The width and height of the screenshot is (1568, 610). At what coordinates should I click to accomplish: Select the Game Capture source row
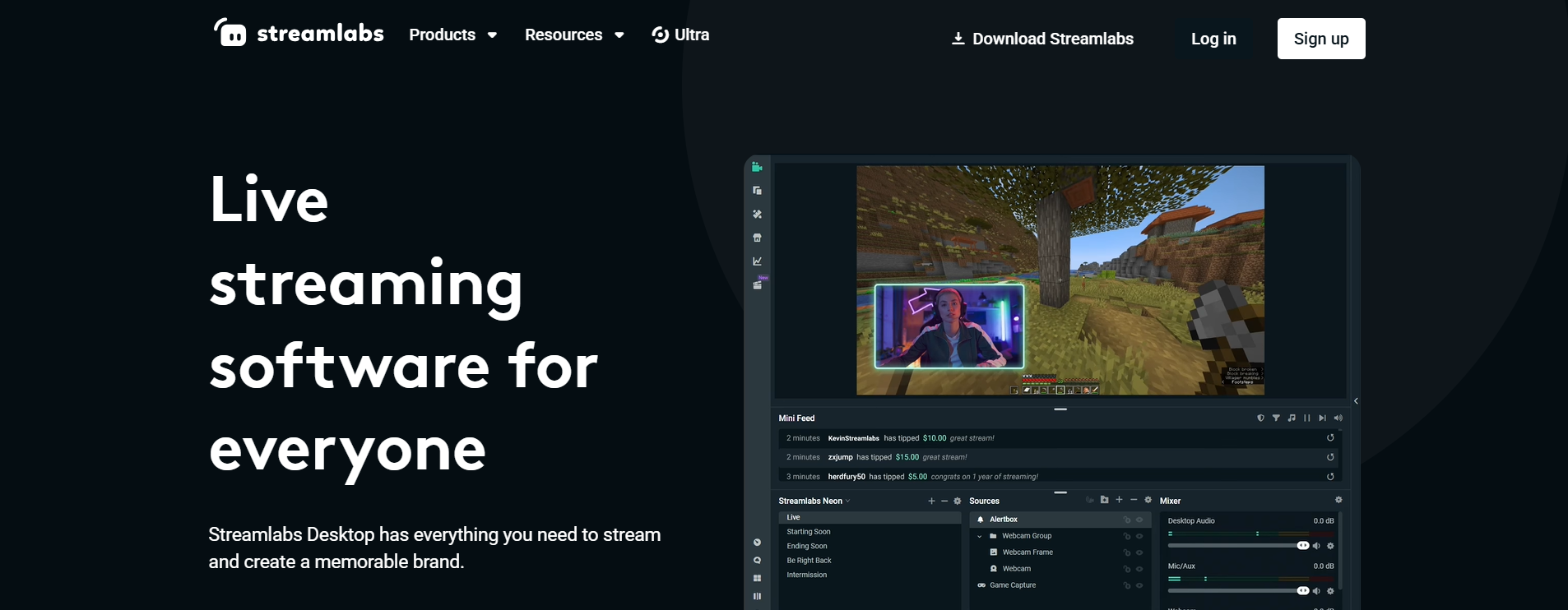pos(1060,585)
